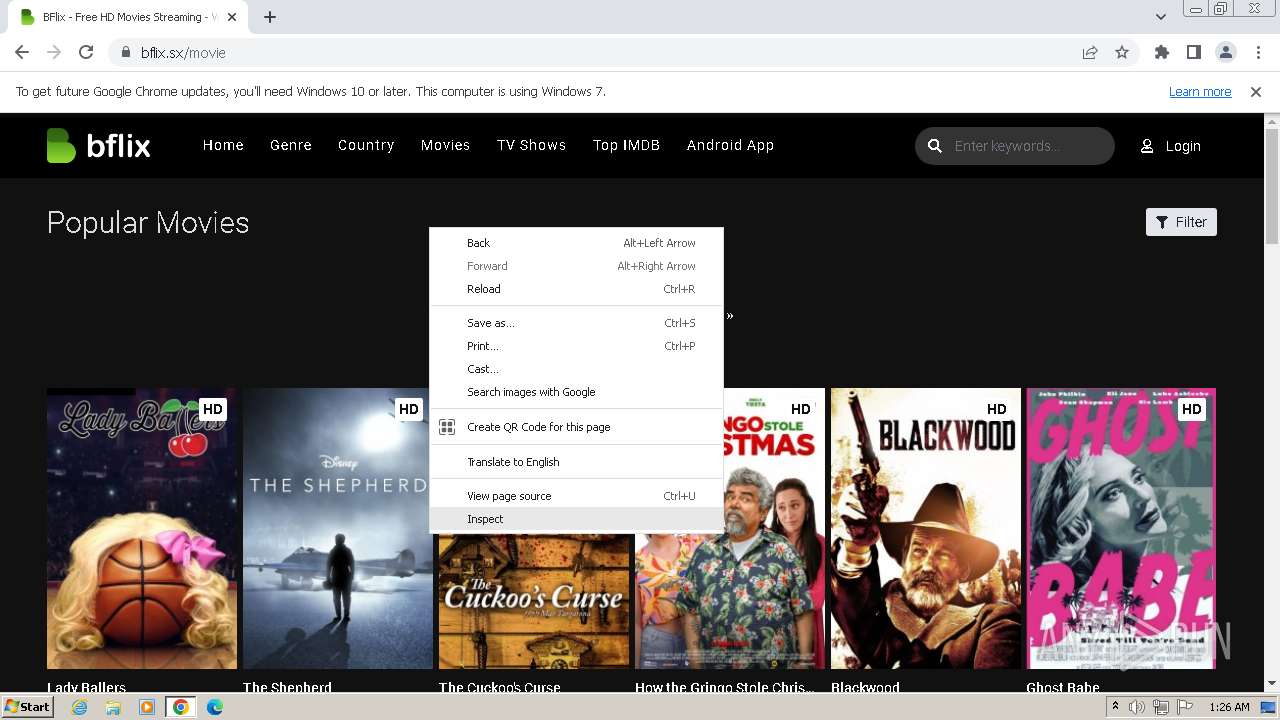Viewport: 1280px width, 720px height.
Task: Click the Action Center flag icon
Action: [1185, 707]
